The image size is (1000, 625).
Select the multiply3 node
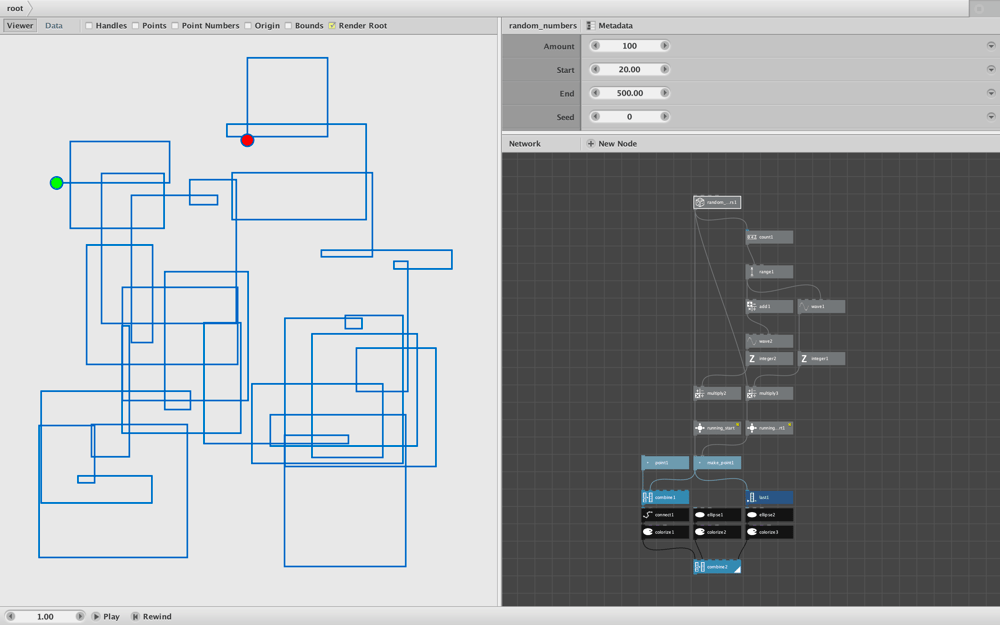click(x=769, y=393)
